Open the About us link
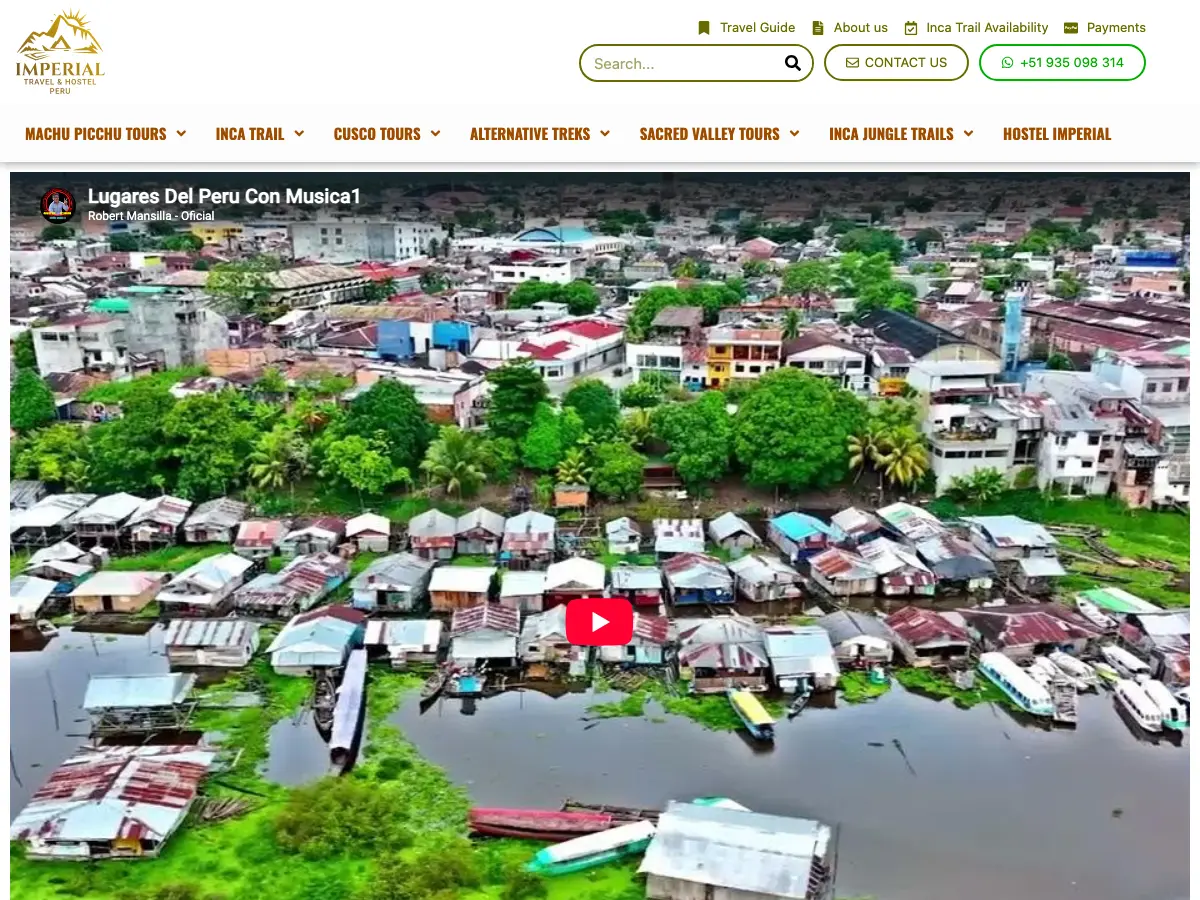Image resolution: width=1200 pixels, height=900 pixels. (861, 28)
